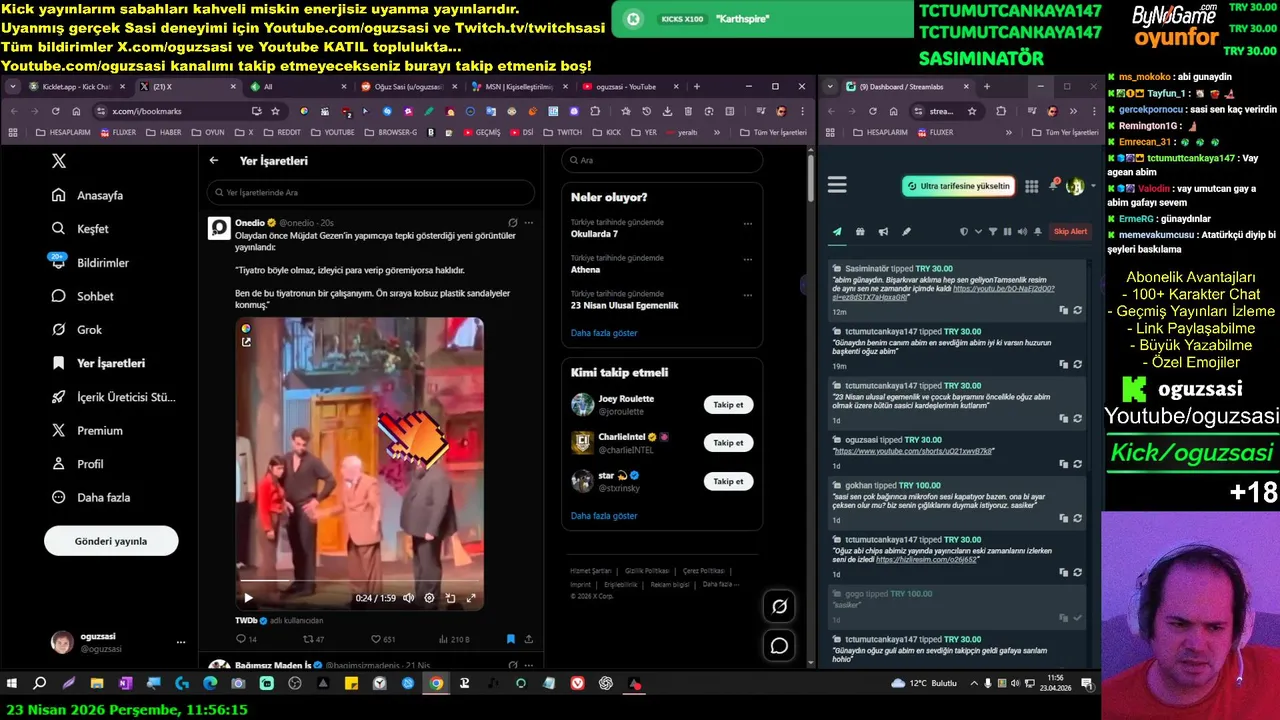Open the X logo home link

click(x=59, y=161)
